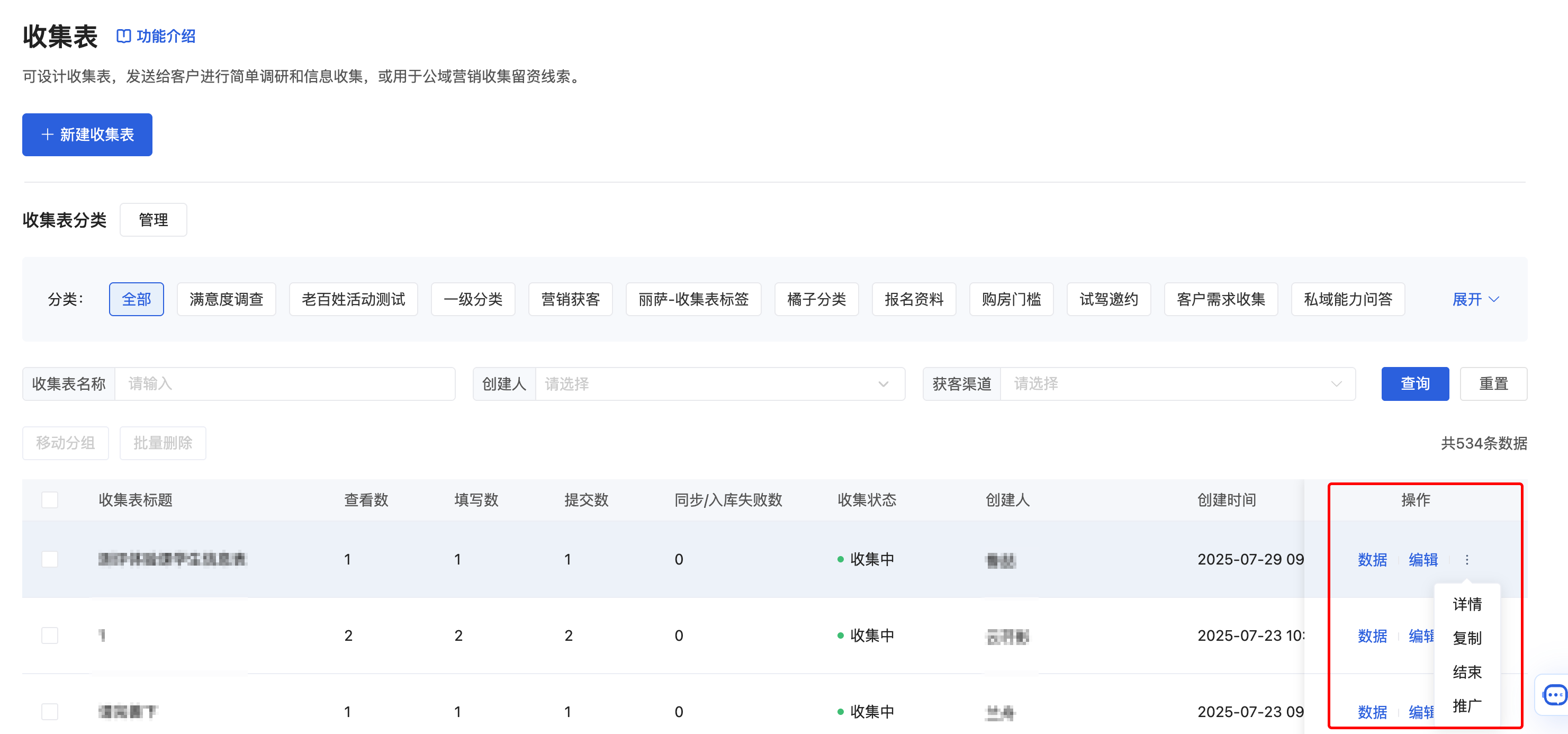Image resolution: width=1568 pixels, height=734 pixels.
Task: Open 数据 for the 2025-07-23 10 row
Action: pyautogui.click(x=1372, y=635)
